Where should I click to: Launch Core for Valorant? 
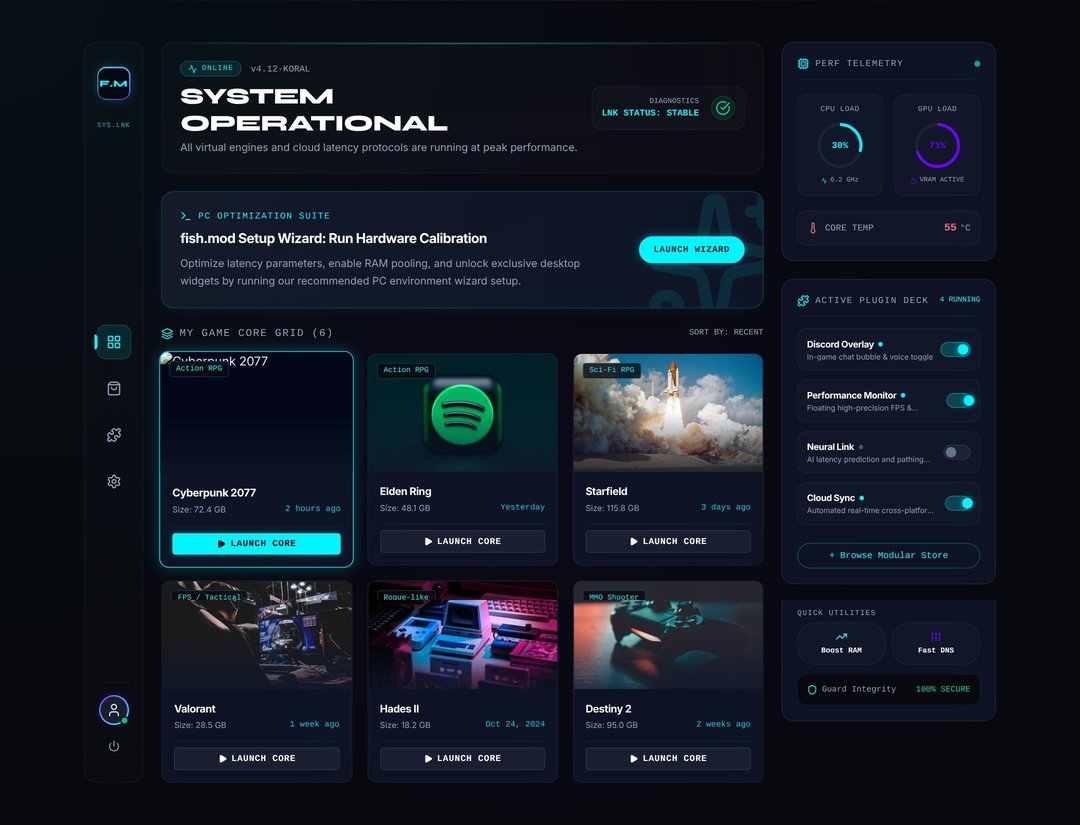coord(257,758)
